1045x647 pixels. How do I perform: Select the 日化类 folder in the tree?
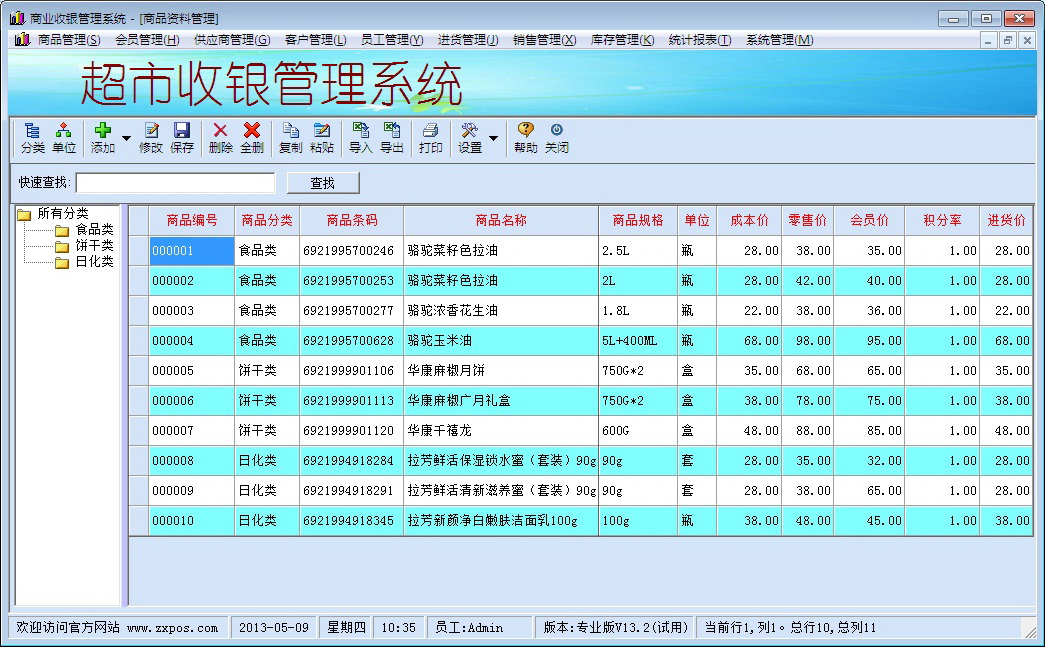[94, 262]
